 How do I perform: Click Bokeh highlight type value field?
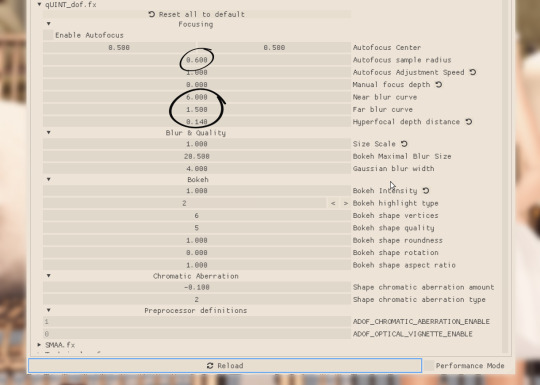184,203
